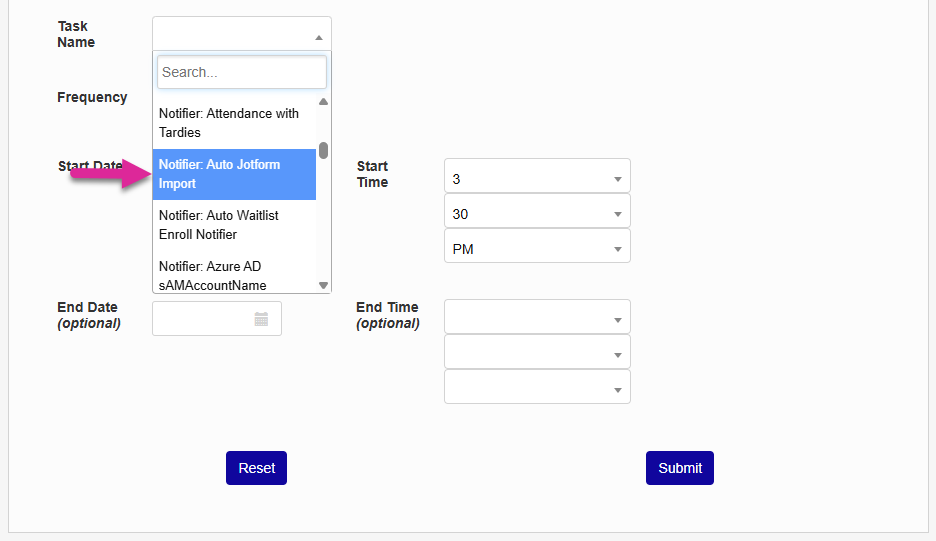Choose Notifier: Auto Jotform Import option
The width and height of the screenshot is (936, 541).
(234, 174)
